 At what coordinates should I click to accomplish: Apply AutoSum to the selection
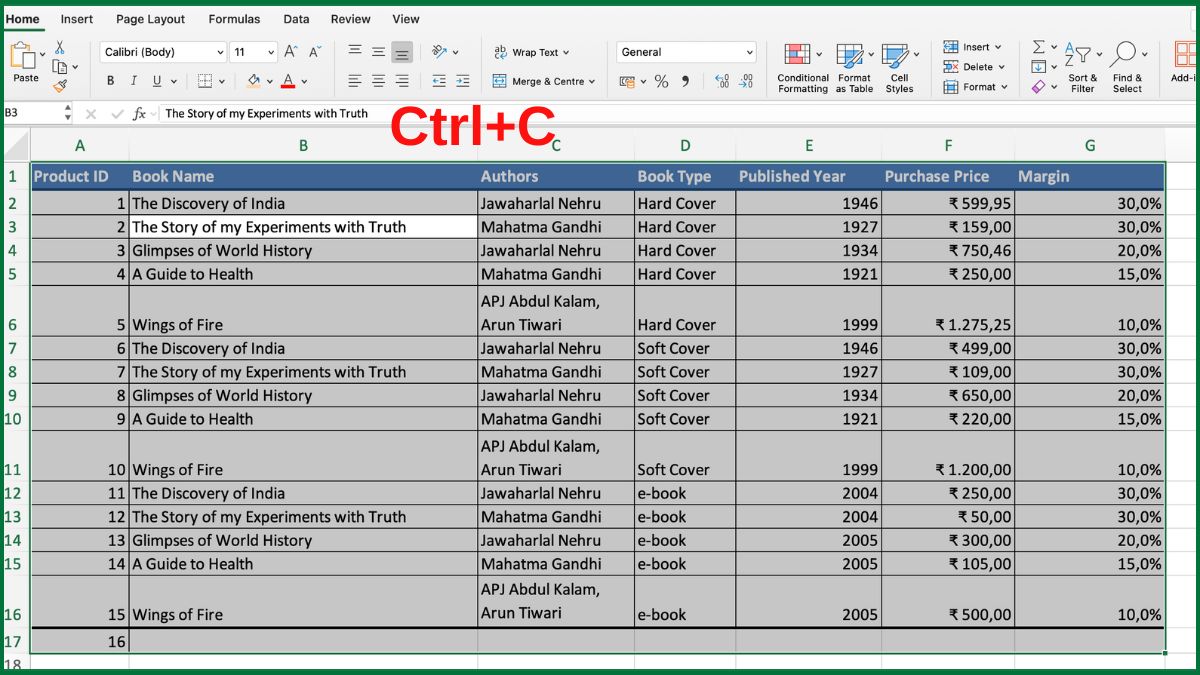pyautogui.click(x=1037, y=46)
